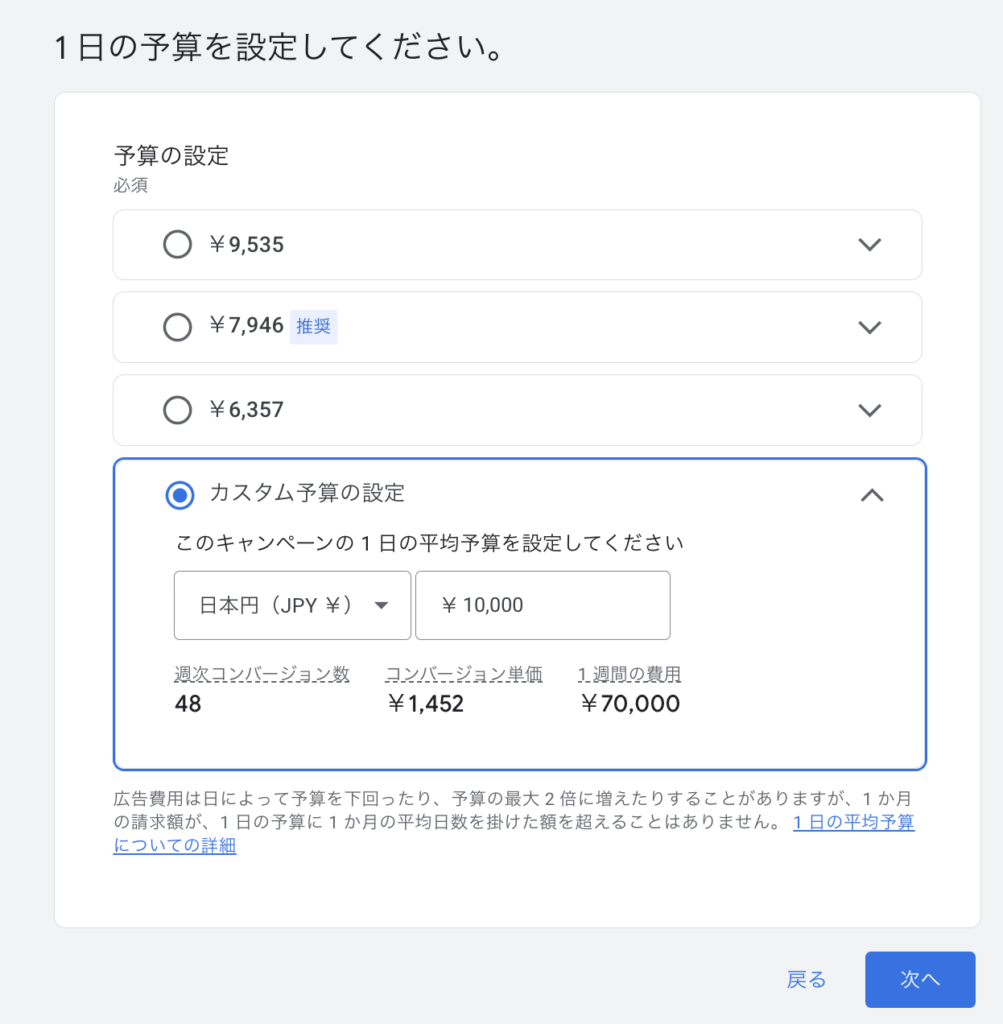The width and height of the screenshot is (1003, 1024).
Task: Click the ¥70,000 weekly cost value
Action: pyautogui.click(x=630, y=704)
